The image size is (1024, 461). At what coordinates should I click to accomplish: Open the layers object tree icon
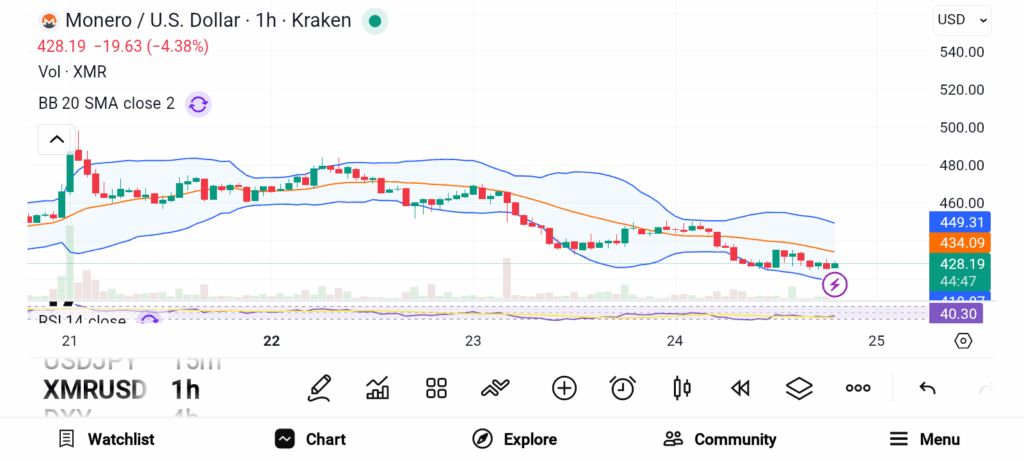(x=798, y=388)
